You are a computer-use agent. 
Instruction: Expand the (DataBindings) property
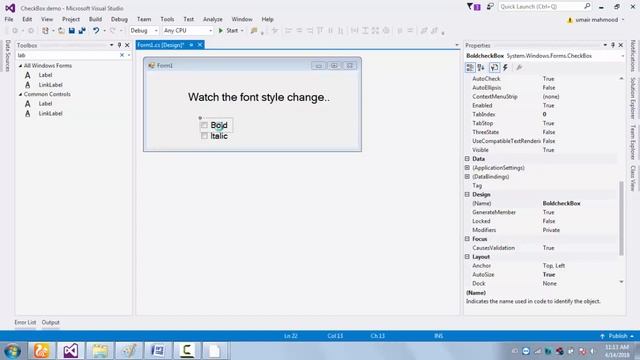(x=467, y=177)
